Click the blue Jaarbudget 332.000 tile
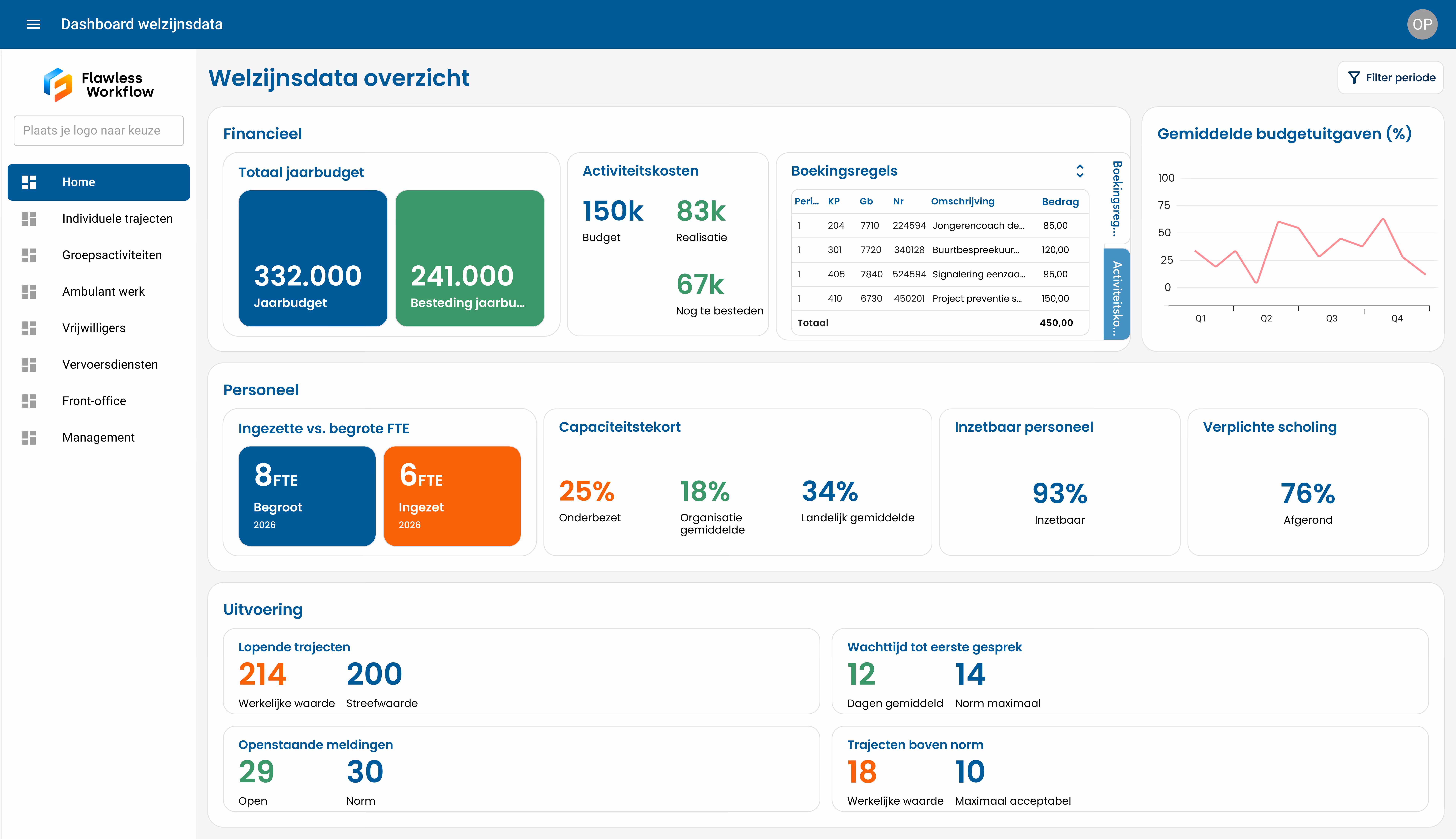 coord(313,258)
